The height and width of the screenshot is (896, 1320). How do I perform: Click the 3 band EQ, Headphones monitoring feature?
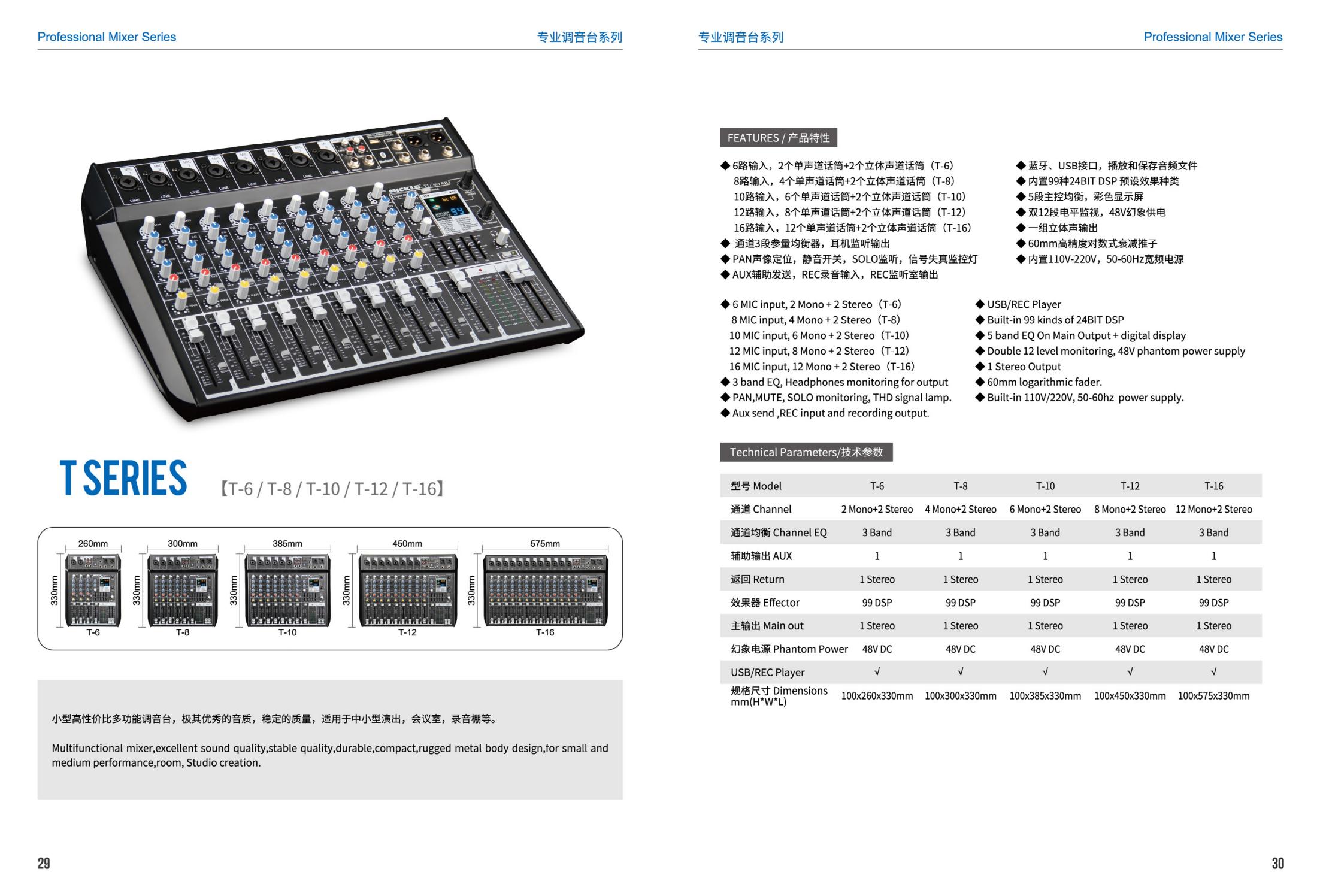tap(834, 382)
